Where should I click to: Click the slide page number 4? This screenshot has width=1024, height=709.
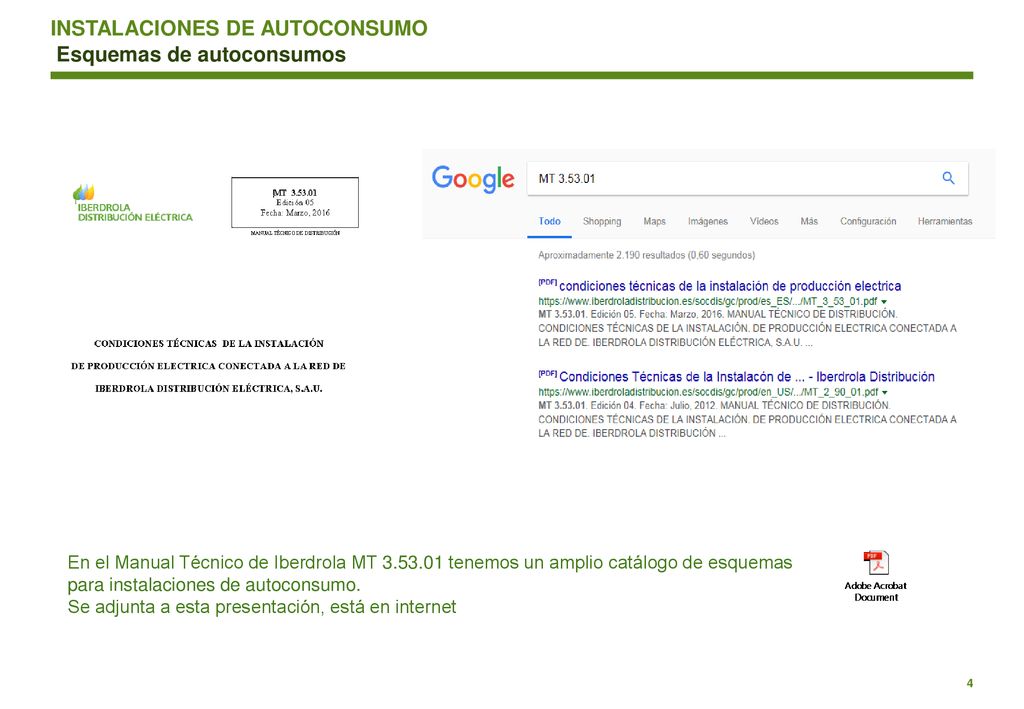[x=970, y=683]
